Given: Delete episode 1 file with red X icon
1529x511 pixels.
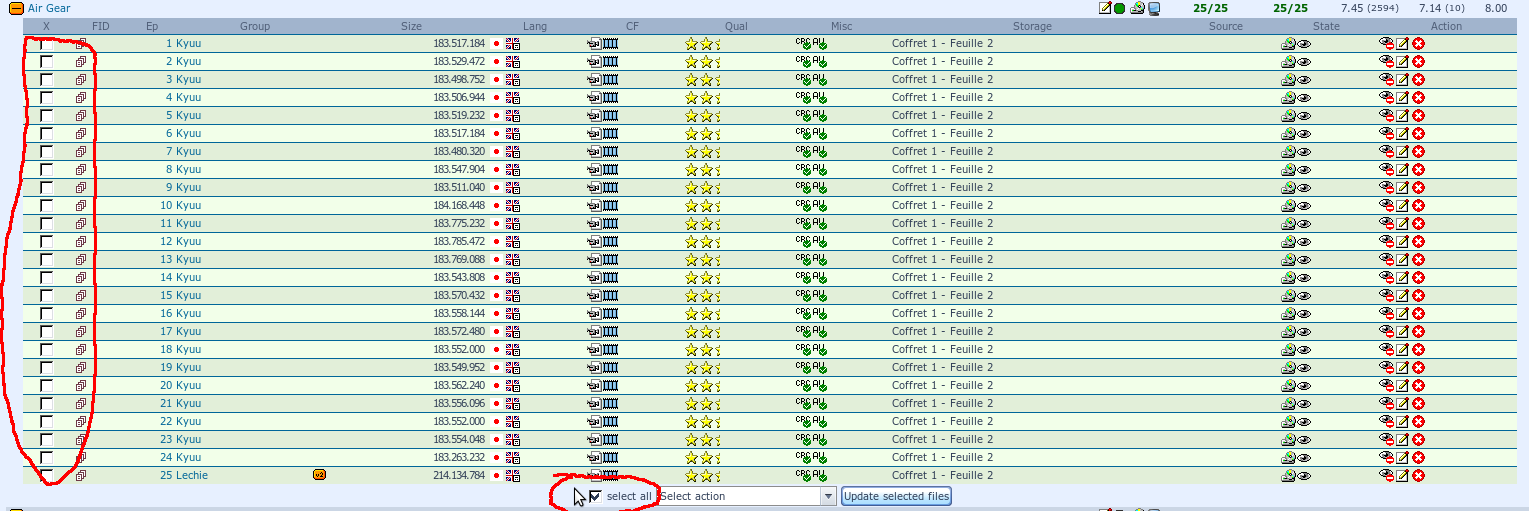Looking at the screenshot, I should (1418, 44).
